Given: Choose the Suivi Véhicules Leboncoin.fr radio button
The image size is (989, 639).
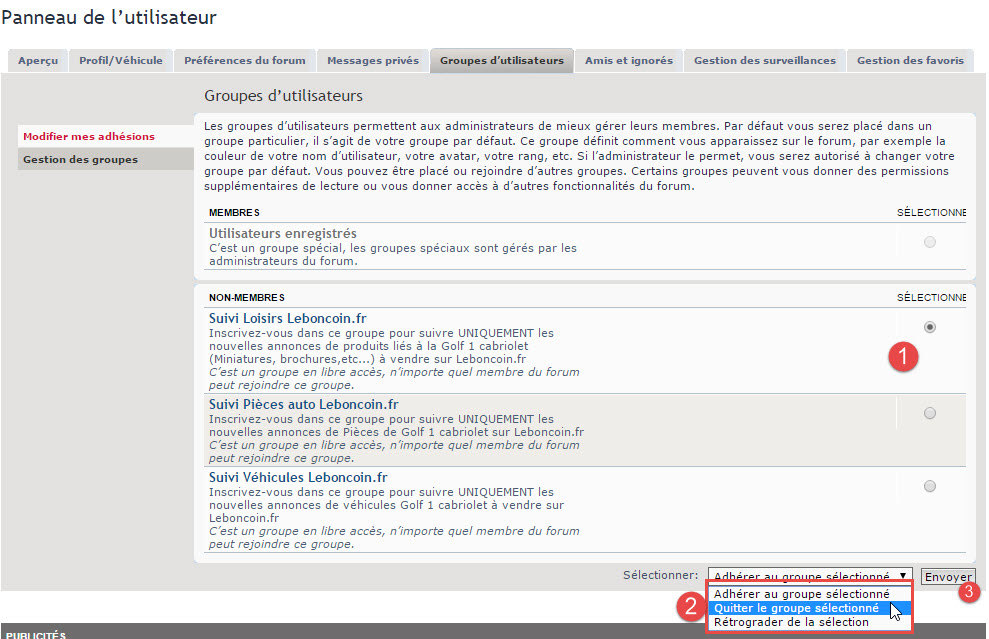Looking at the screenshot, I should tap(930, 486).
